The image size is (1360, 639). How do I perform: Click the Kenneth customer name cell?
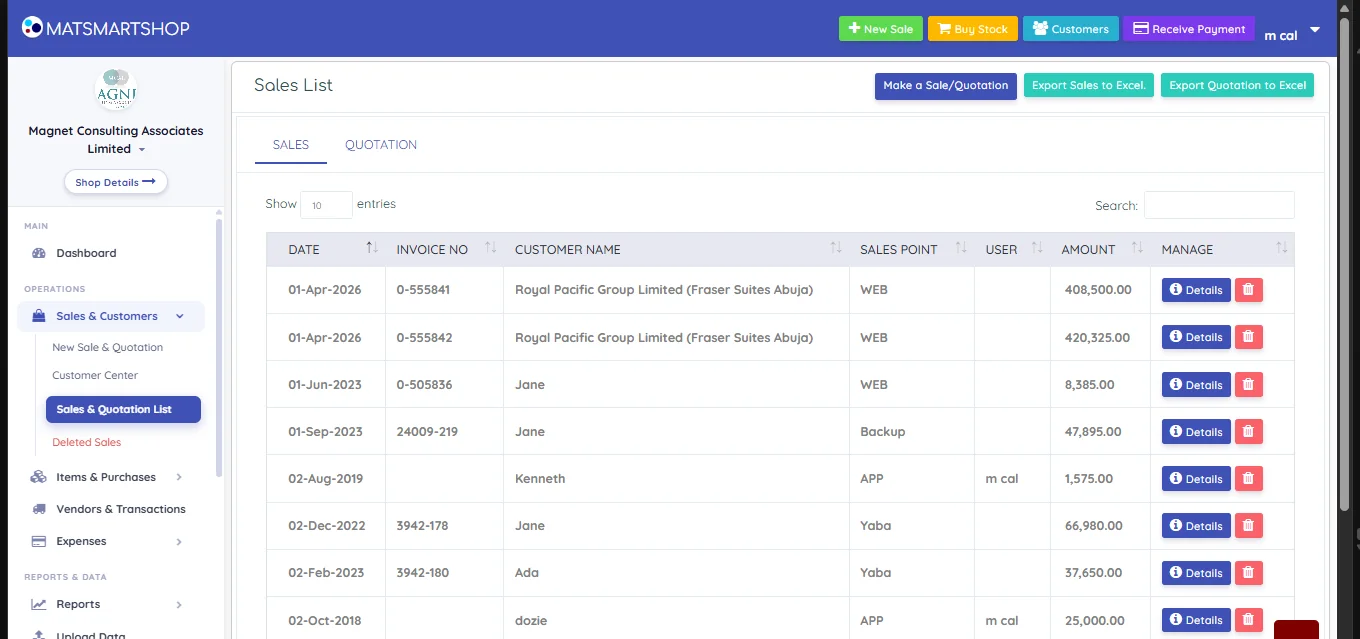click(x=677, y=478)
